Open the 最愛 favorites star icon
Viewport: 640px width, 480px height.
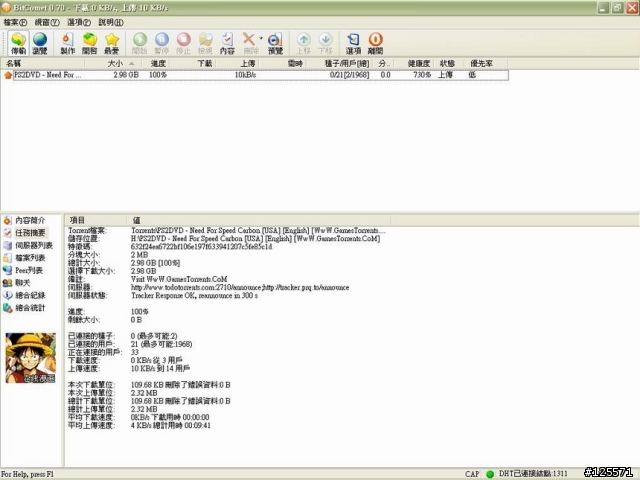111,43
